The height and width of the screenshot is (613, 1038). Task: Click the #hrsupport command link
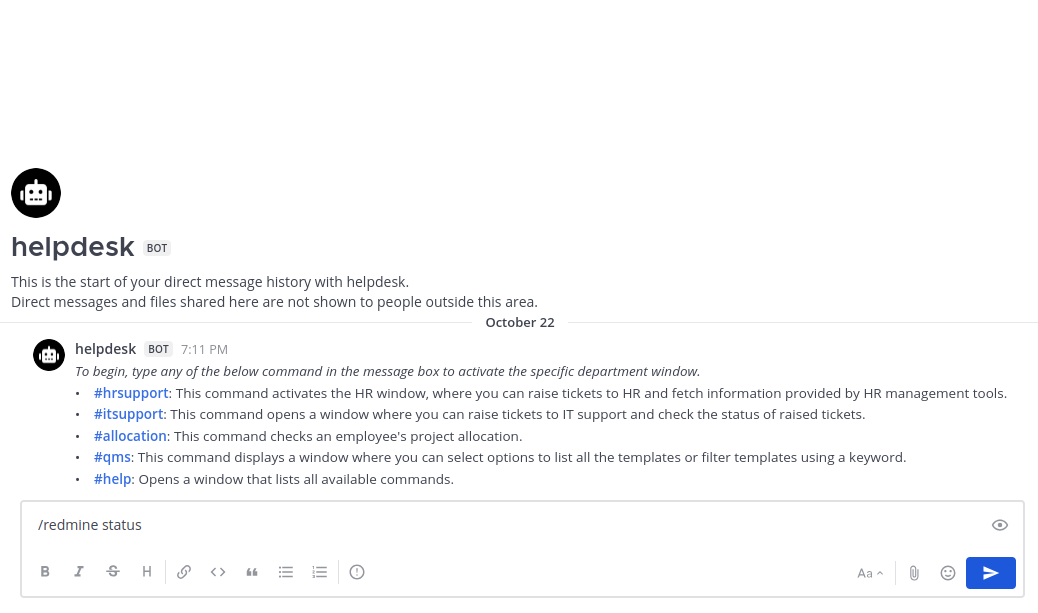(131, 393)
